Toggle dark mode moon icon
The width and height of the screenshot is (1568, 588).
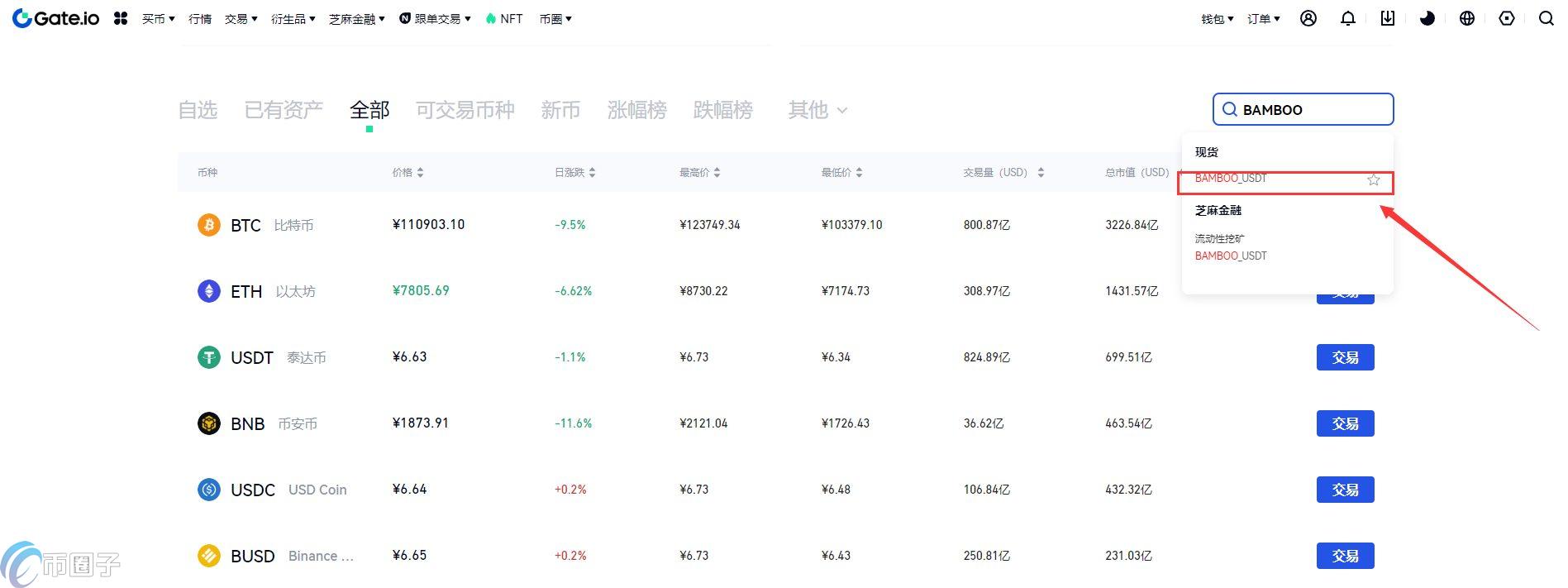[1427, 18]
